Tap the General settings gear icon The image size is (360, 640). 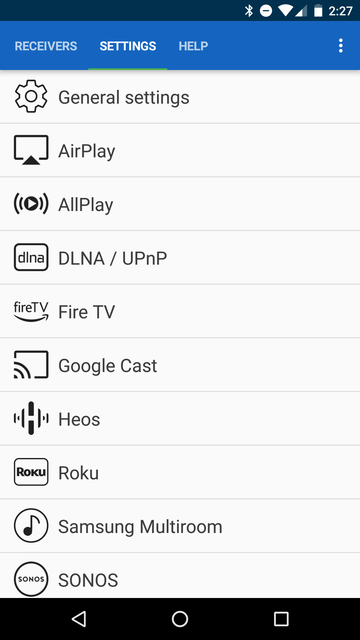pyautogui.click(x=31, y=96)
